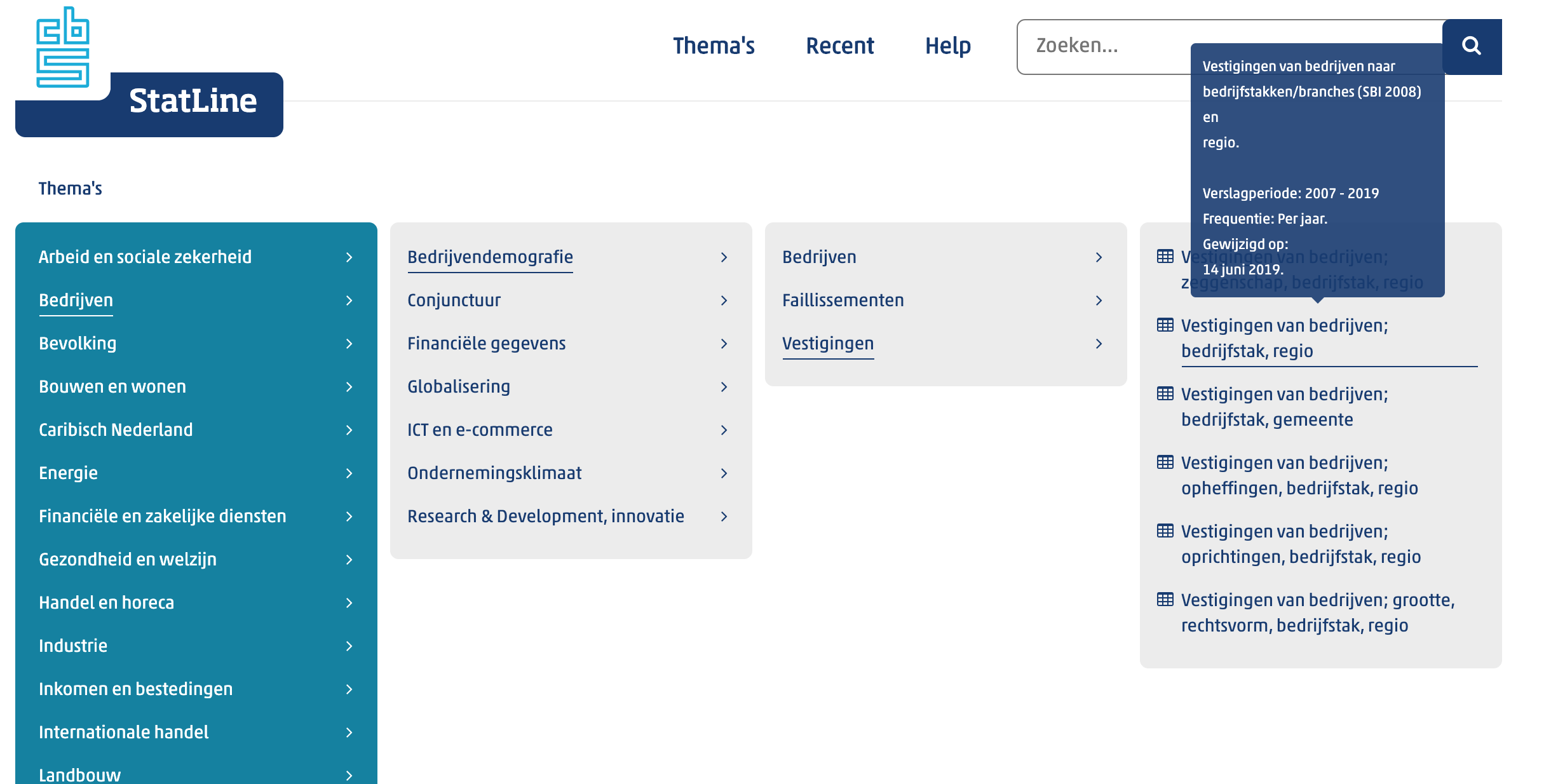Screen dimensions: 1558x784
Task: Expand the Faillissementen chevron arrow
Action: tap(1099, 301)
